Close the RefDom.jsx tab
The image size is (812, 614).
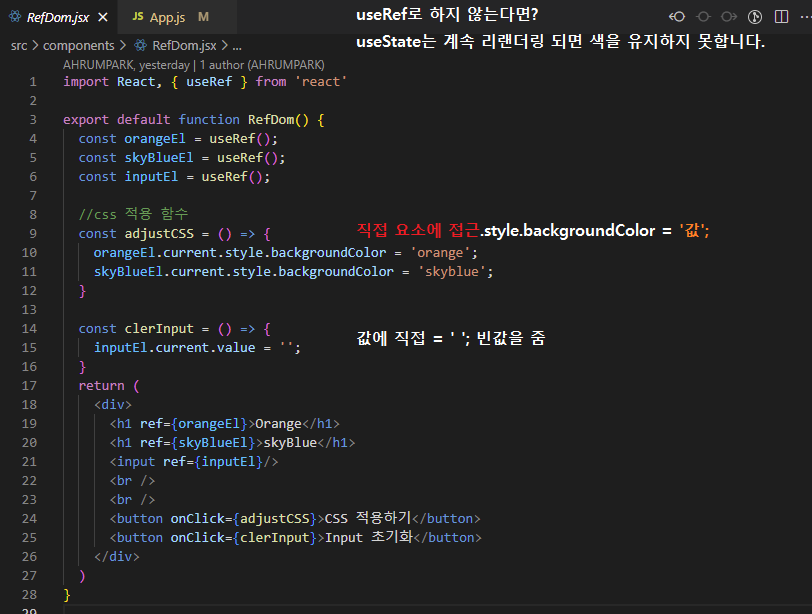click(x=103, y=18)
